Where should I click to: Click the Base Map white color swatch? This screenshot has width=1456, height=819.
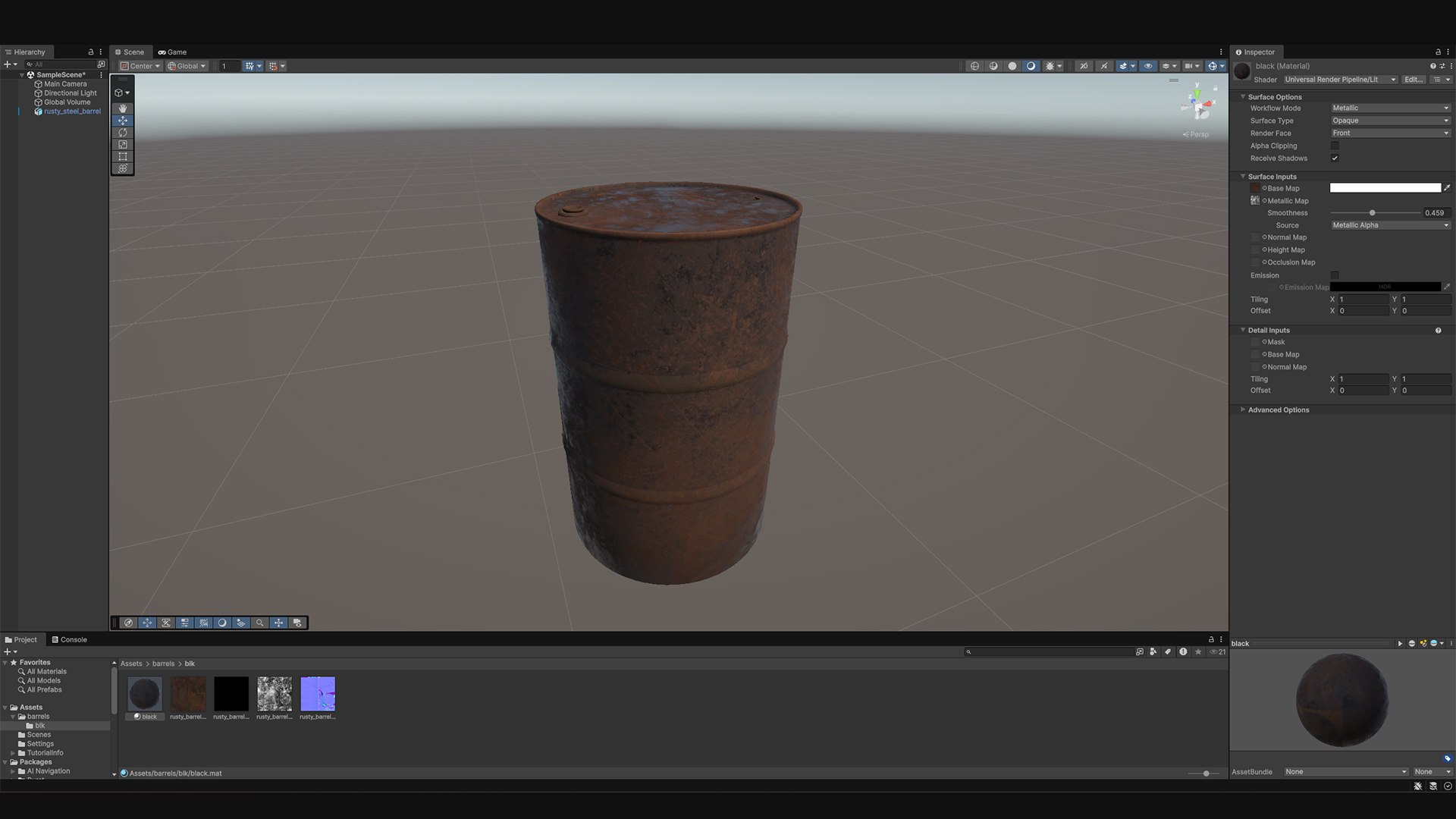click(1385, 188)
